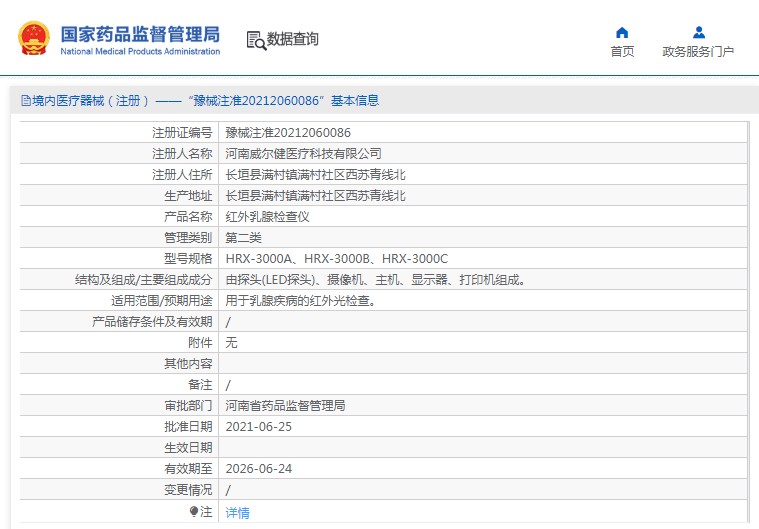Viewport: 759px width, 529px height.
Task: Click the 变更情况 label
Action: point(188,490)
